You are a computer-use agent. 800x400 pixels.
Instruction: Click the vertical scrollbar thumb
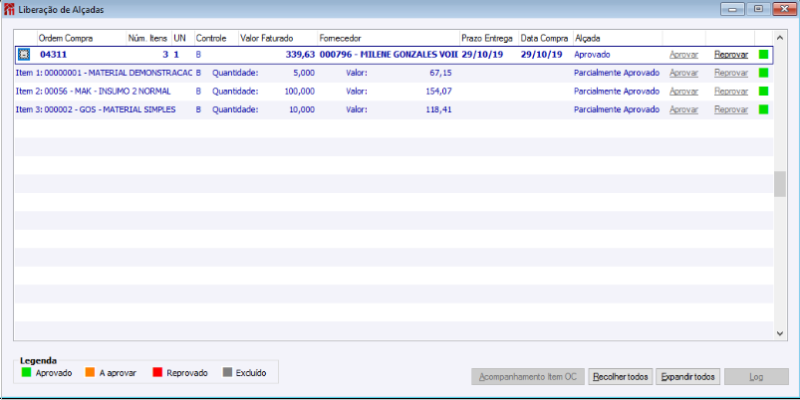point(780,184)
